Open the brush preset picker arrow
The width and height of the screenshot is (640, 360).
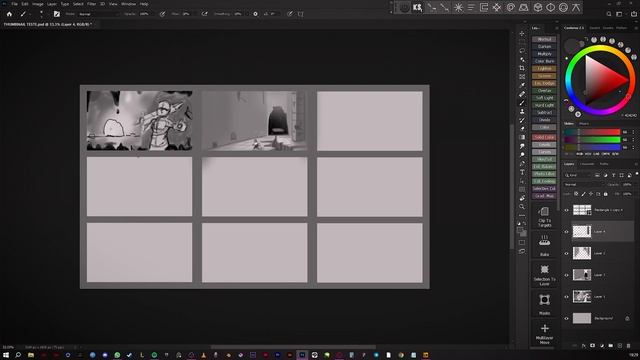30,14
